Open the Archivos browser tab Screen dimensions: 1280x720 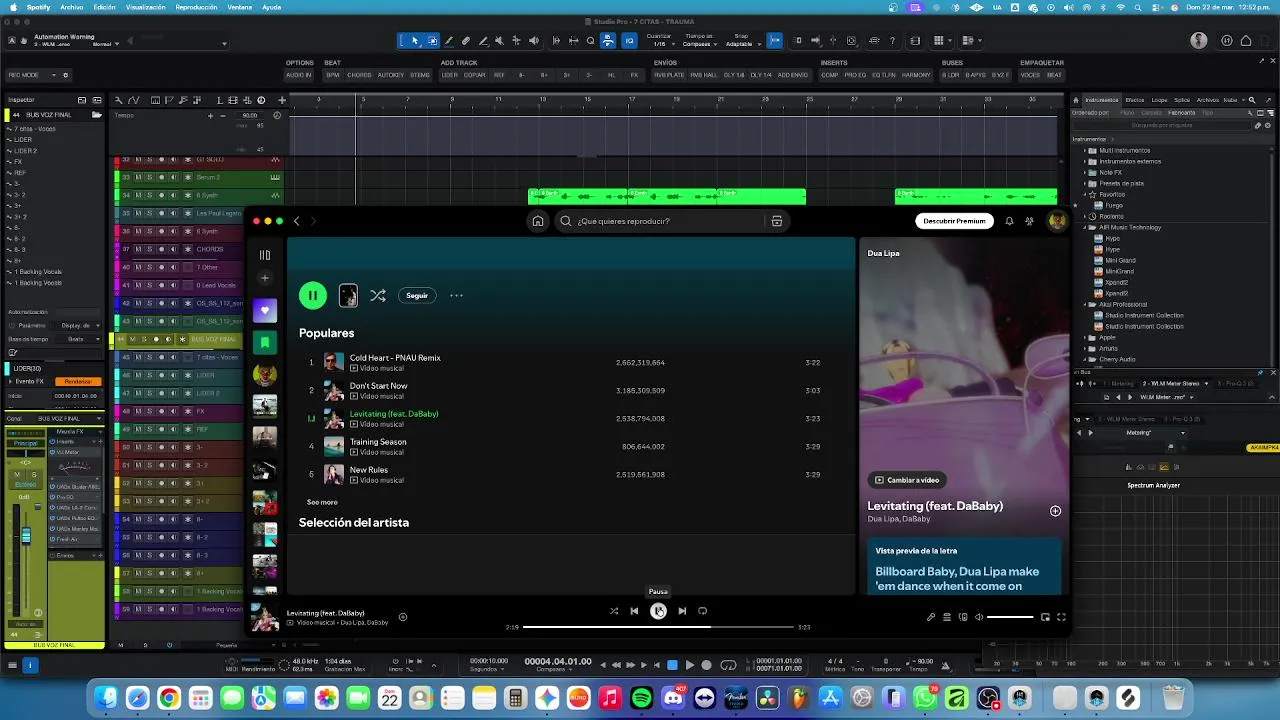pyautogui.click(x=1207, y=100)
